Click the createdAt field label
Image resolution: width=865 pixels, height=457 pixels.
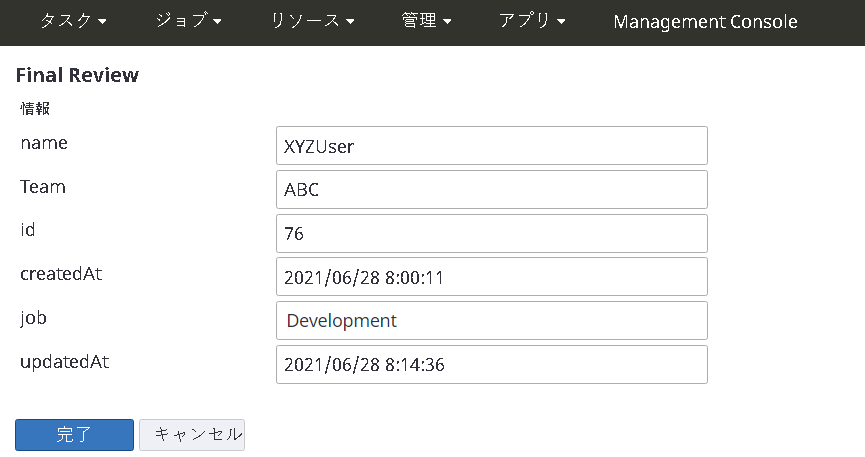[x=61, y=274]
